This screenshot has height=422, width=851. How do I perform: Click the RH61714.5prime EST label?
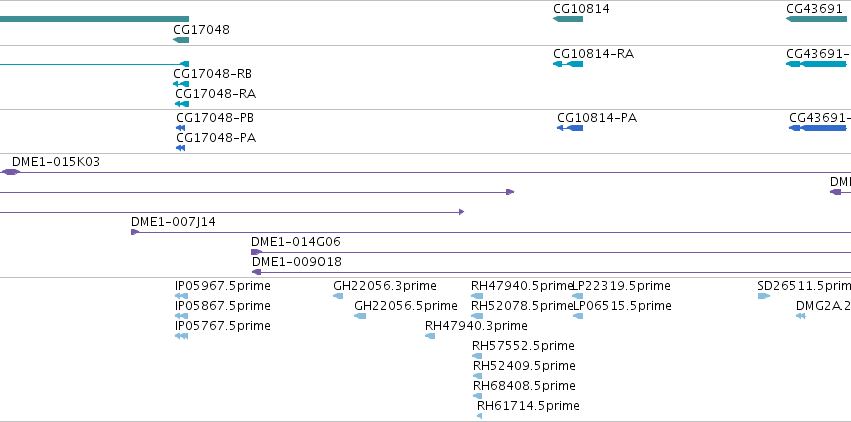(x=528, y=406)
